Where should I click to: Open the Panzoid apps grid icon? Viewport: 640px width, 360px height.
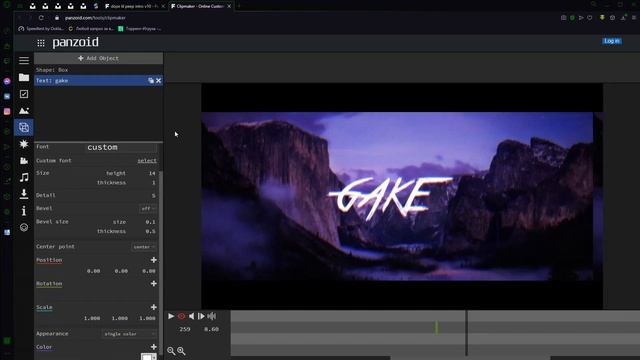point(41,43)
